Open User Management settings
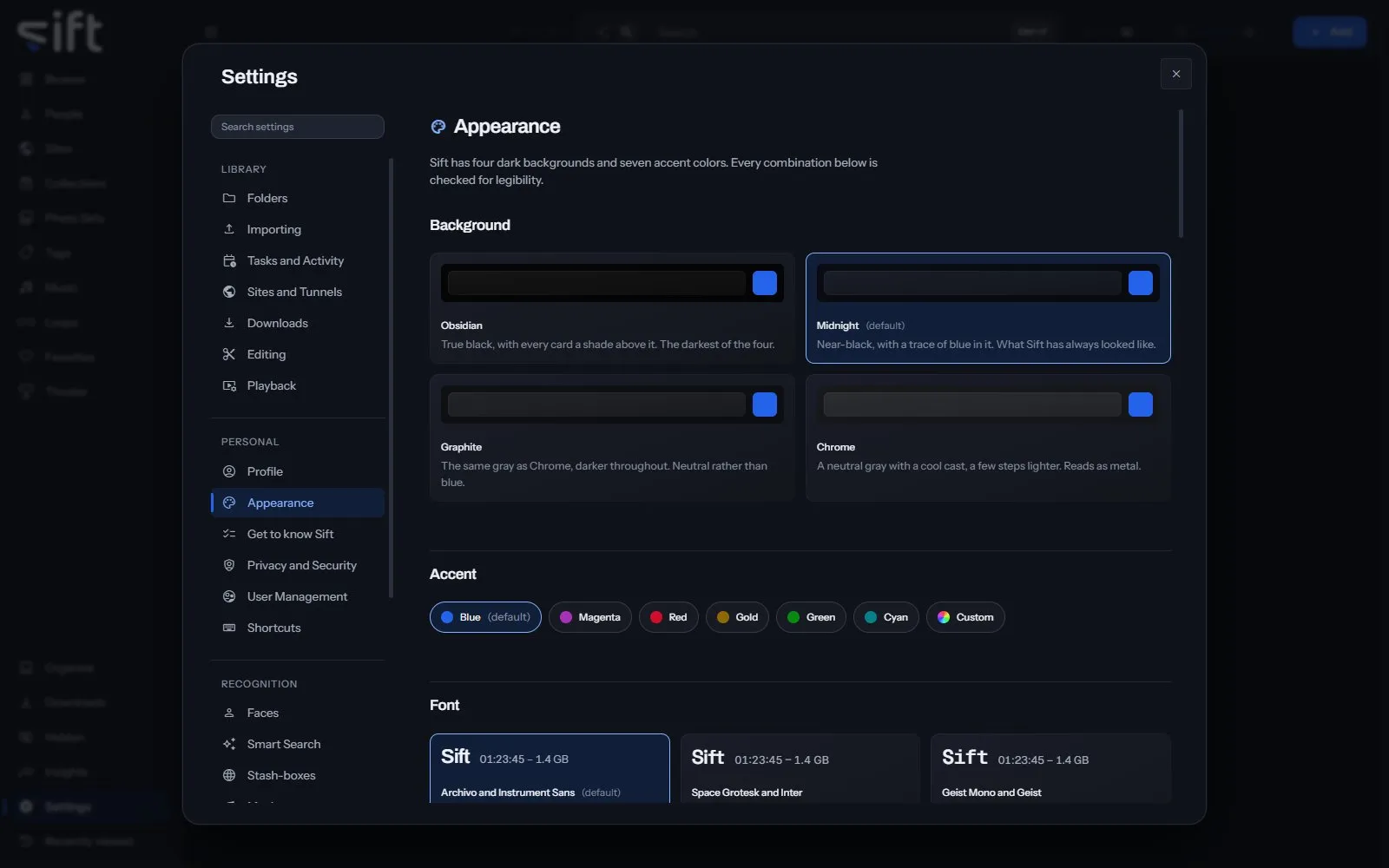 point(298,596)
